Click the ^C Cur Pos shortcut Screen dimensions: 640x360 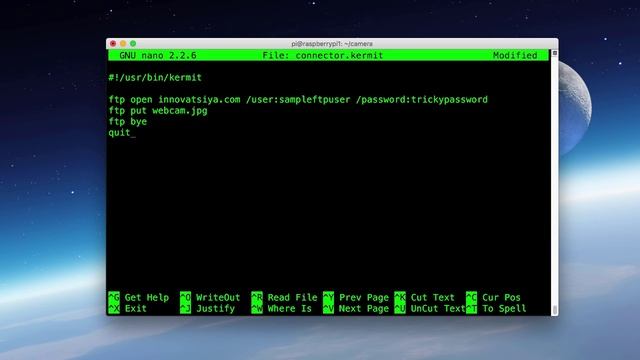pyautogui.click(x=493, y=298)
